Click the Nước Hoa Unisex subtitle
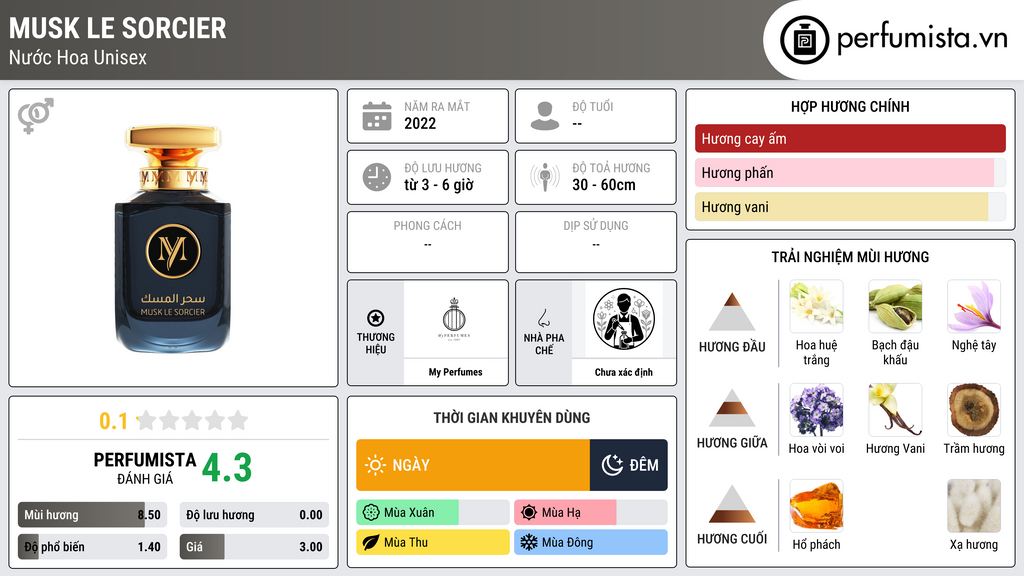 point(78,57)
